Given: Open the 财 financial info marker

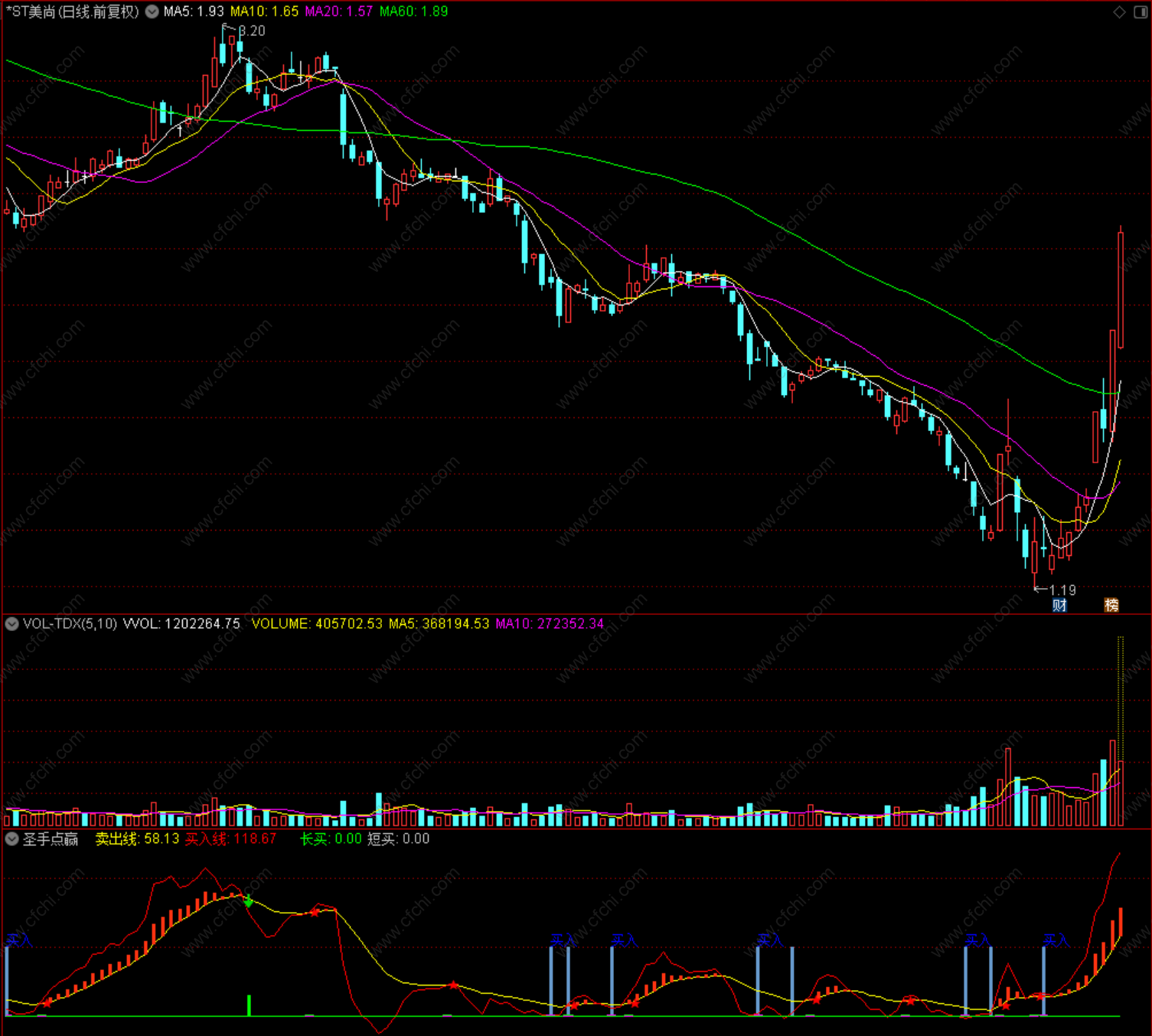Looking at the screenshot, I should point(1059,605).
